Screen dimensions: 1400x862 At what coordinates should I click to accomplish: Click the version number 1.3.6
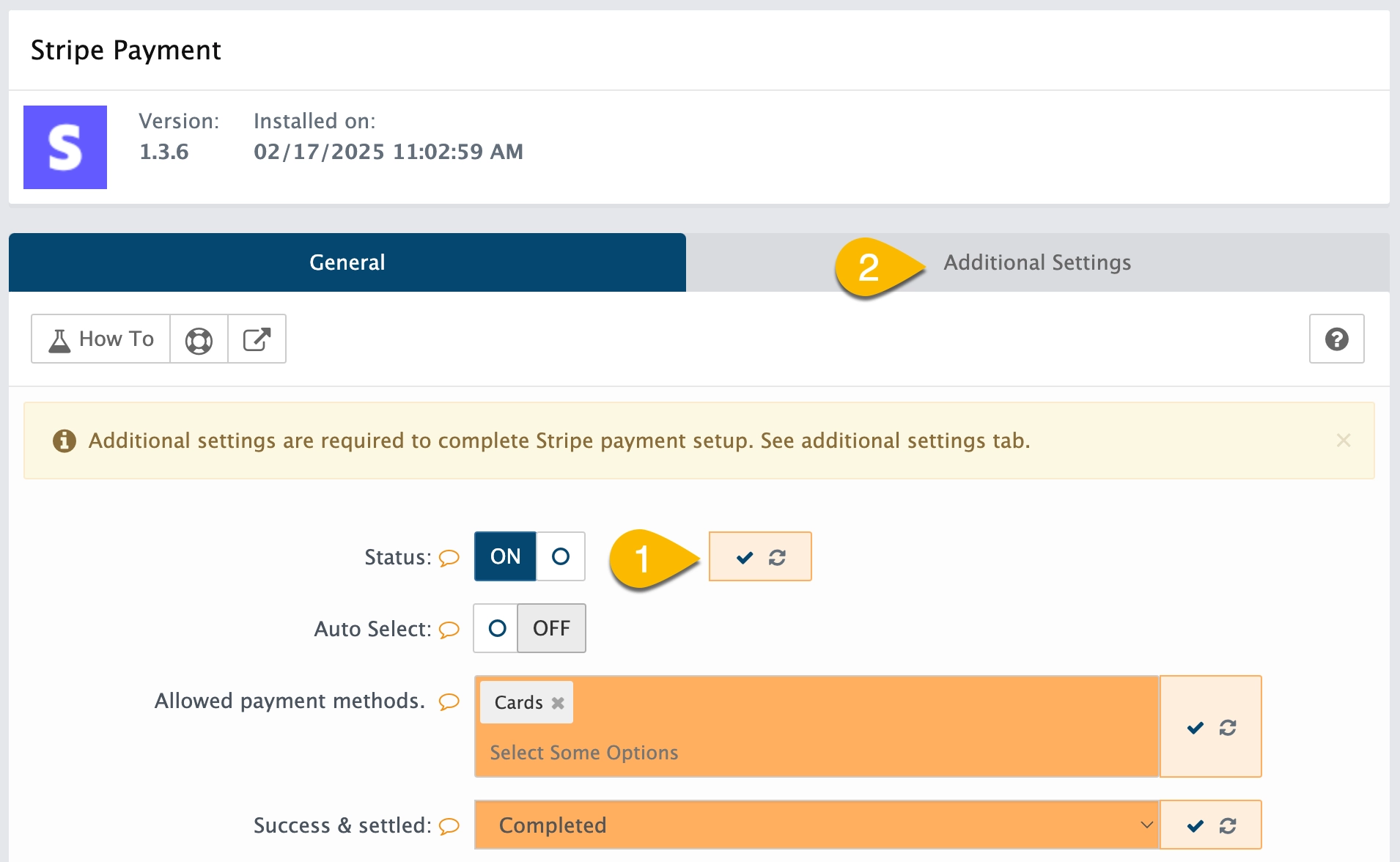coord(164,152)
